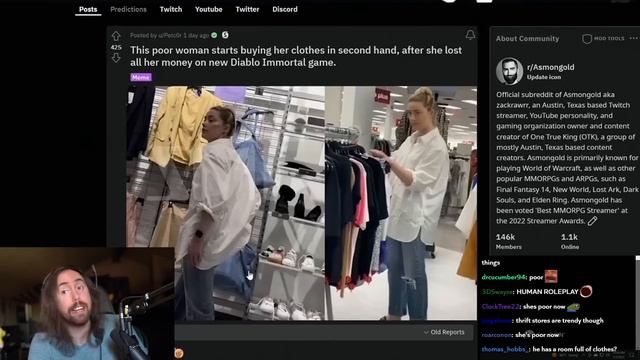Click the Update icon link
This screenshot has height=360, width=640.
point(544,77)
